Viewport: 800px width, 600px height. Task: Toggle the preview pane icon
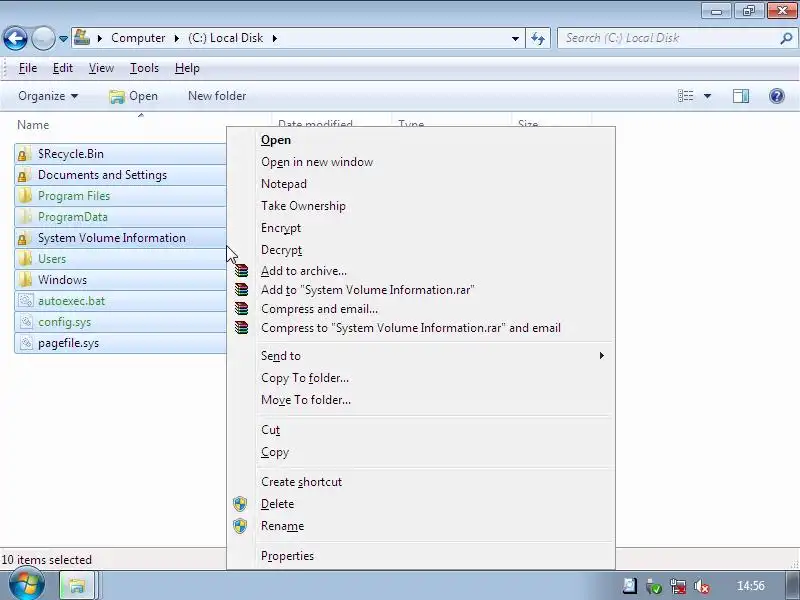[x=741, y=96]
